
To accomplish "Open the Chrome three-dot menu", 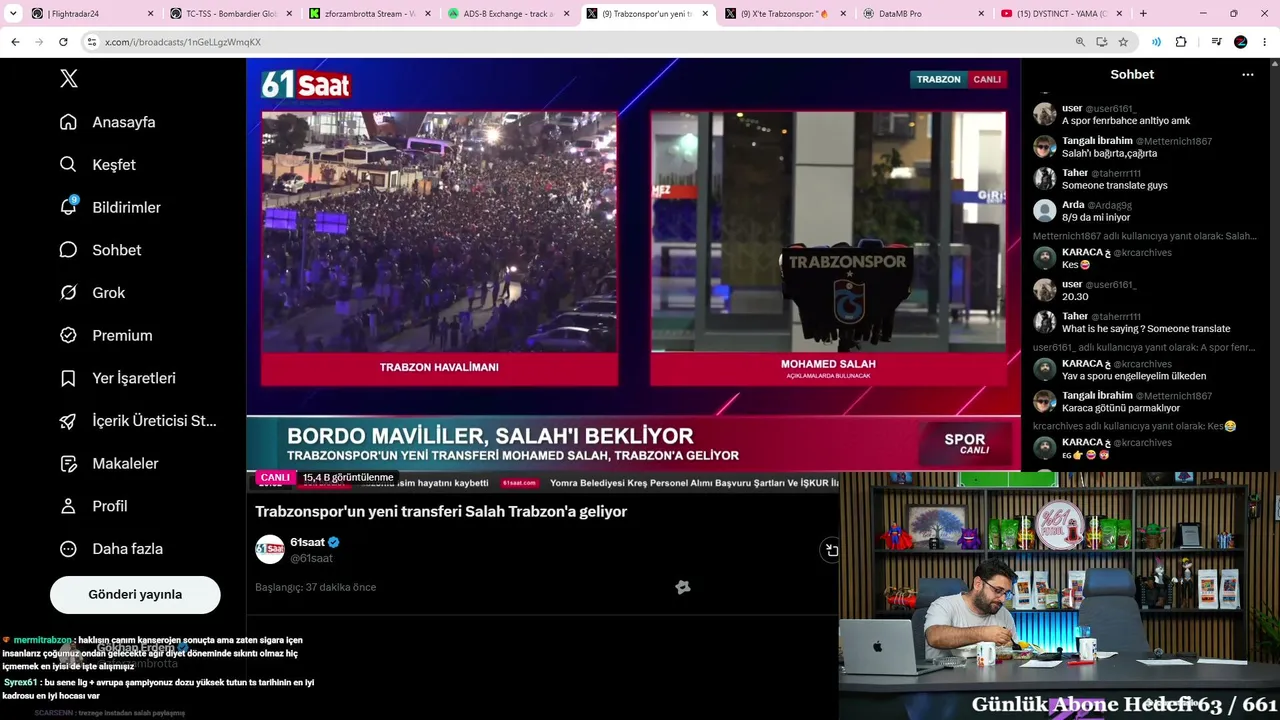I will 1265,42.
